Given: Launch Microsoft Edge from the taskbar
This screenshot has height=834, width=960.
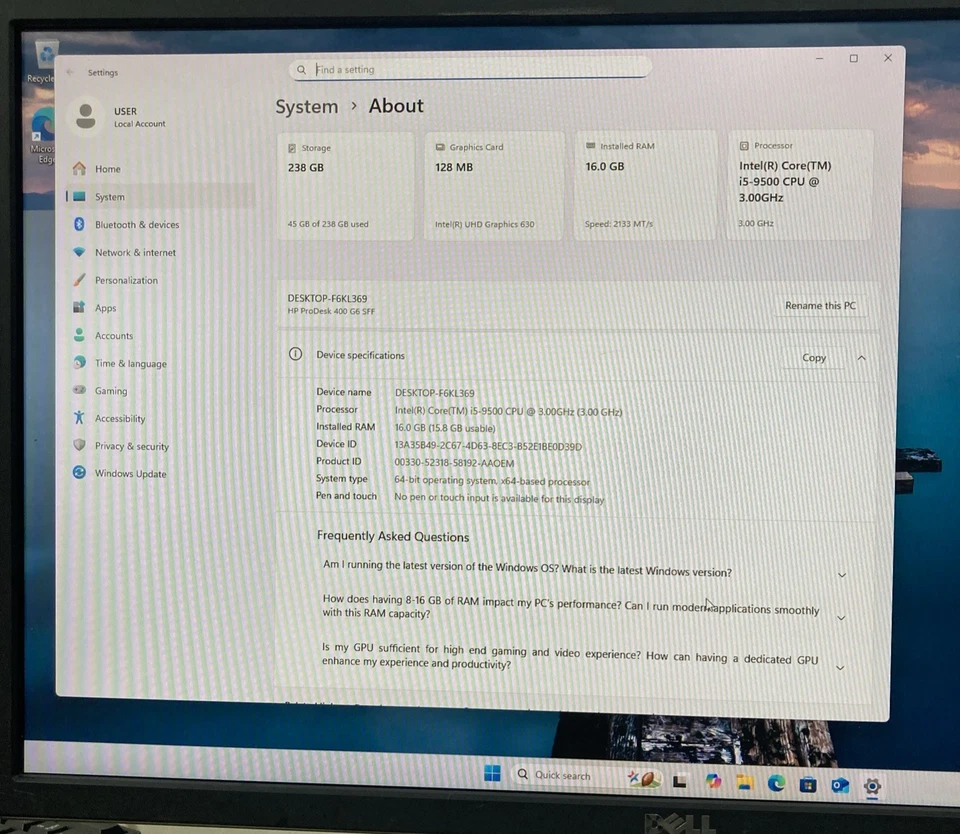Looking at the screenshot, I should coord(776,783).
